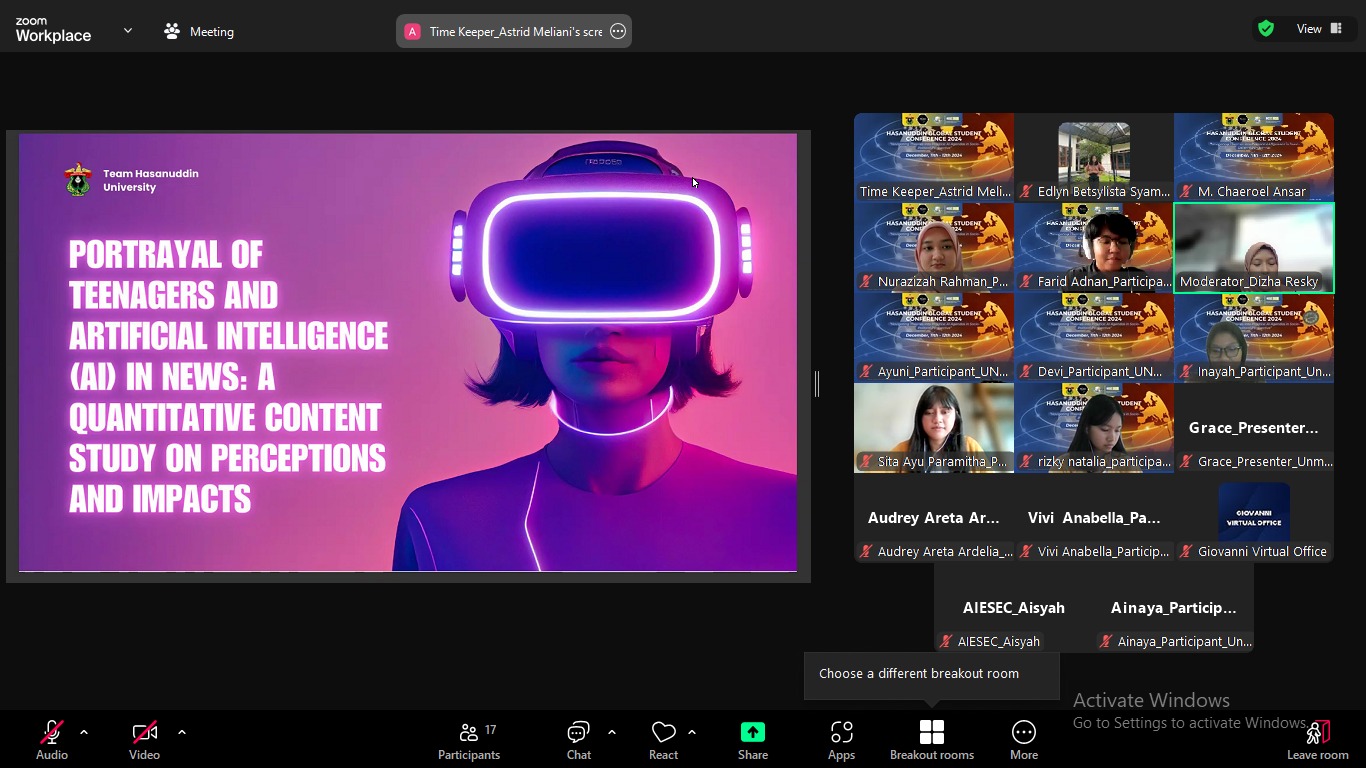Select the Devi_Participant video tile
Viewport: 1366px width, 768px height.
pyautogui.click(x=1094, y=337)
